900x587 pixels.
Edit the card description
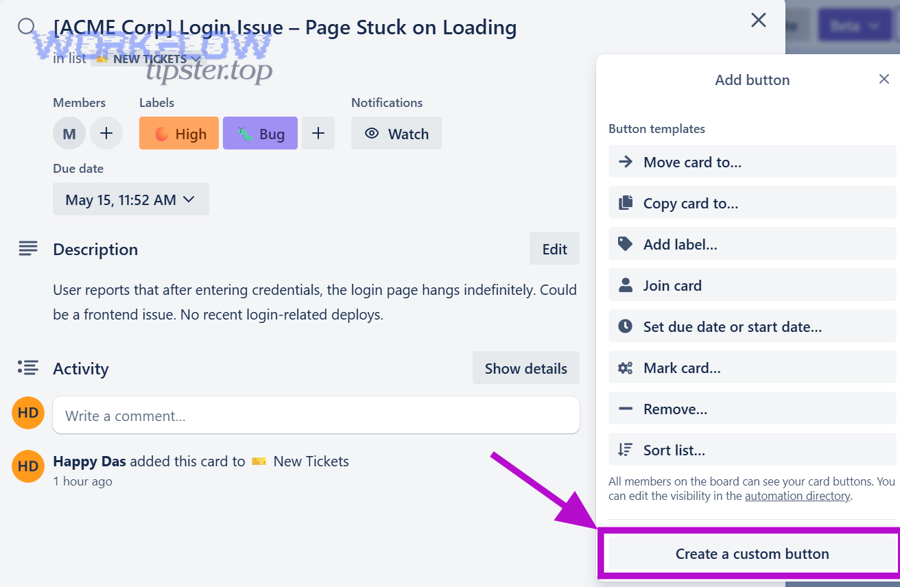tap(554, 248)
